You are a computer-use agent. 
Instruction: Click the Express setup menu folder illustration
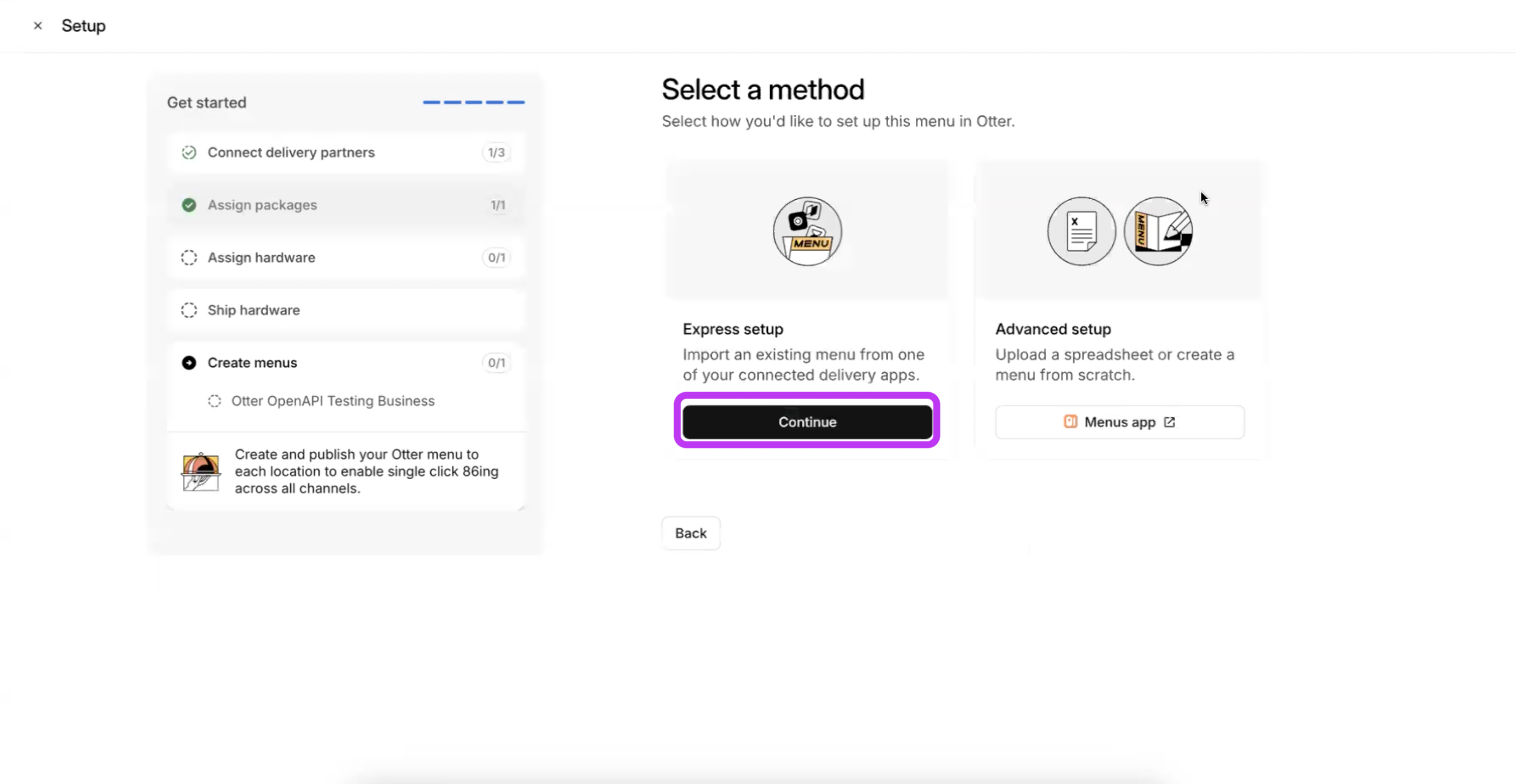(x=807, y=231)
